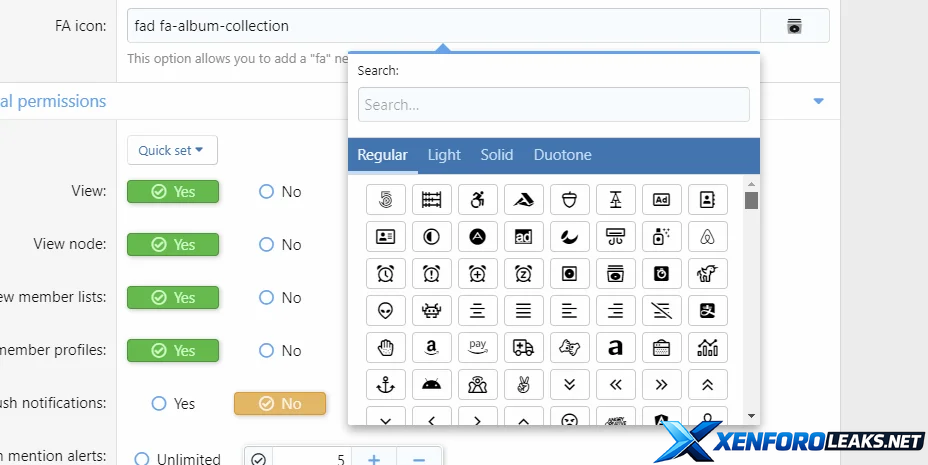Select No for View permission
928x465 pixels.
267,192
